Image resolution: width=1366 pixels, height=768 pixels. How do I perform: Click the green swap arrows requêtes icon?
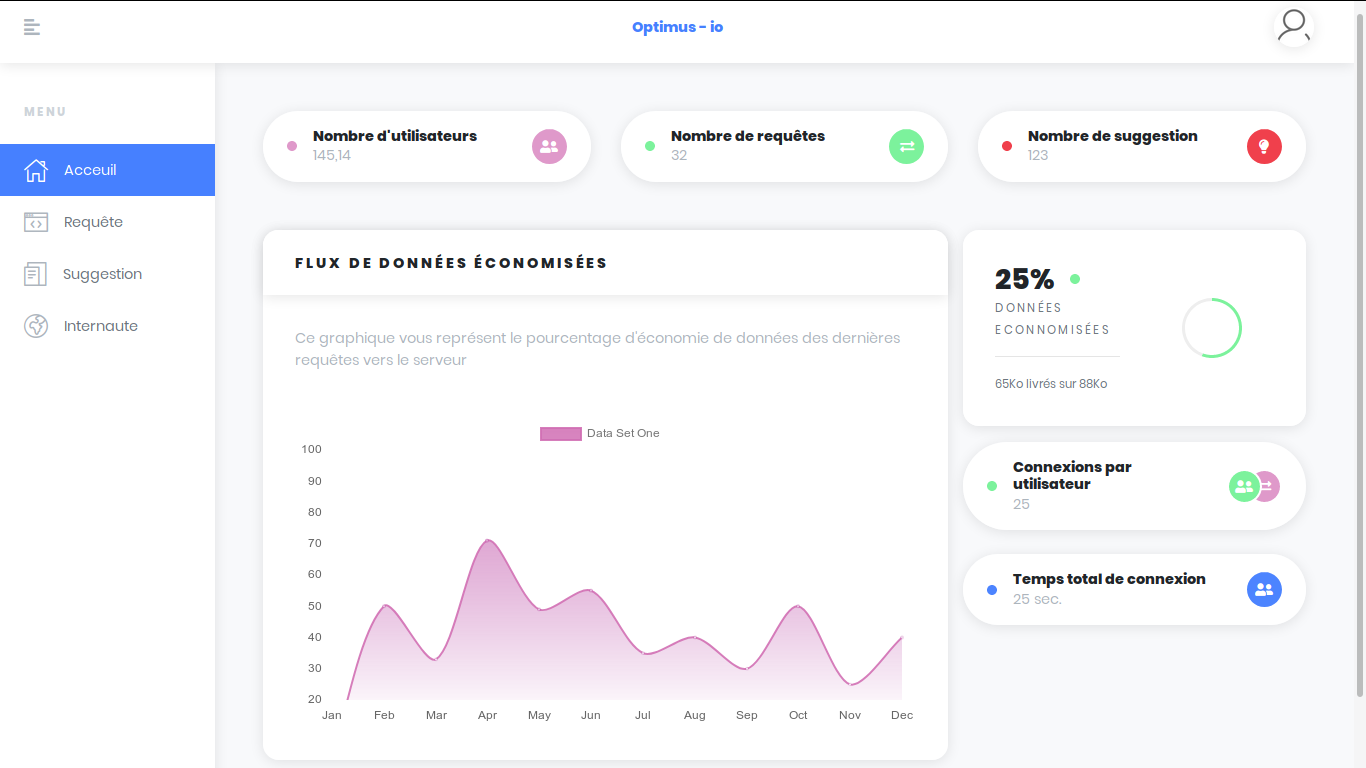coord(906,147)
